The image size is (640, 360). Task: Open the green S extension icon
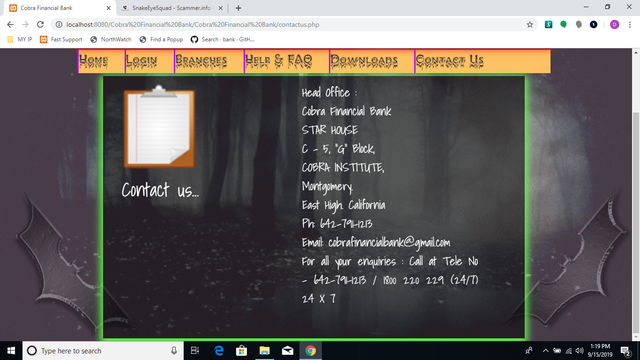(x=549, y=24)
